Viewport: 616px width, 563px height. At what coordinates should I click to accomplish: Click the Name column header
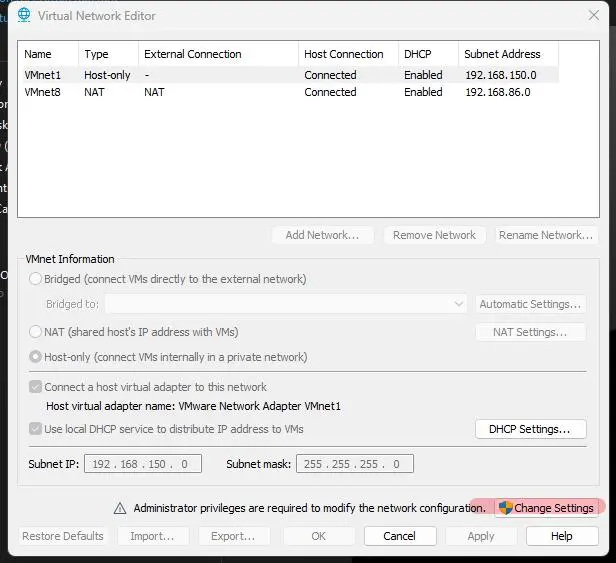(x=48, y=54)
